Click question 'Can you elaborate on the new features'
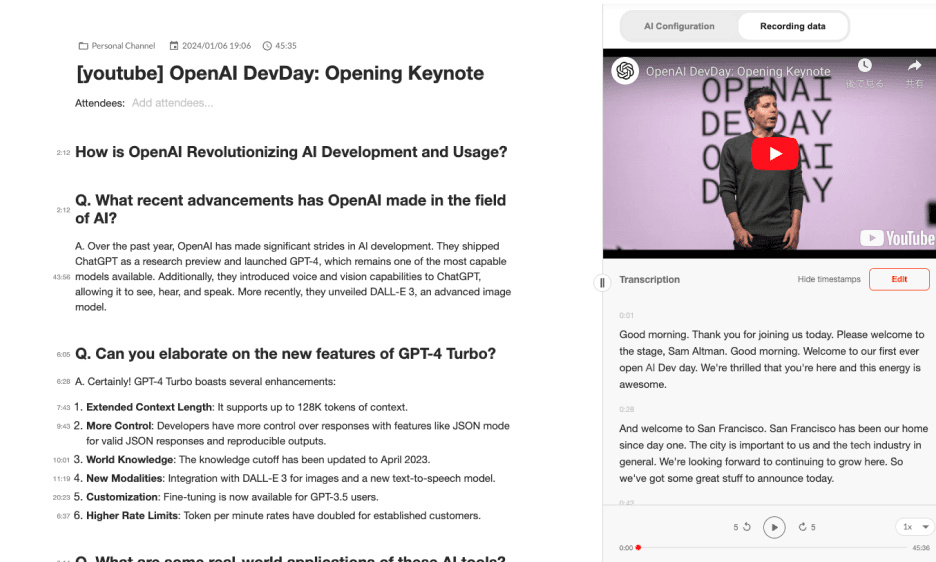 pyautogui.click(x=285, y=354)
